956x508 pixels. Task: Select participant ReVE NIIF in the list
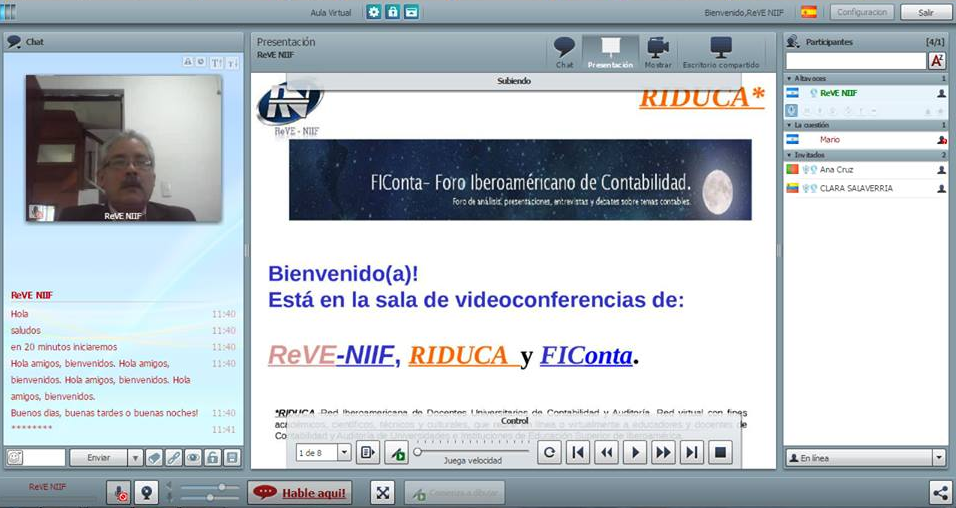pos(866,93)
